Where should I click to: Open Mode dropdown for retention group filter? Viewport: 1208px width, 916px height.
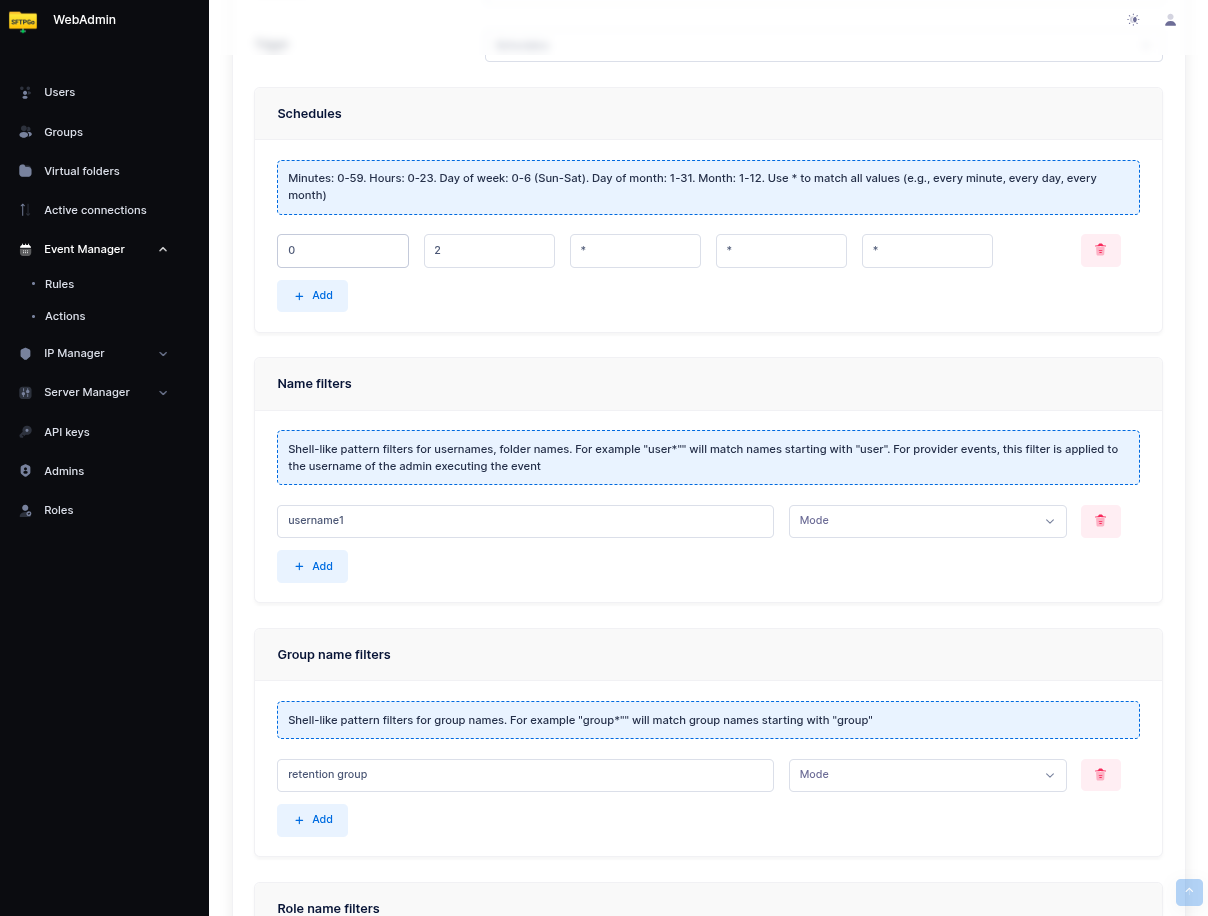(926, 775)
